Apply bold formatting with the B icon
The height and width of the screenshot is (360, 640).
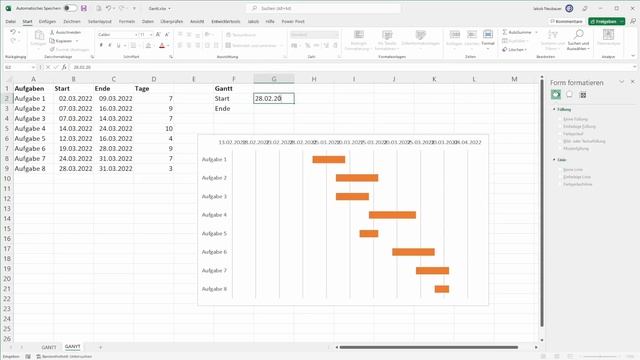coord(101,45)
